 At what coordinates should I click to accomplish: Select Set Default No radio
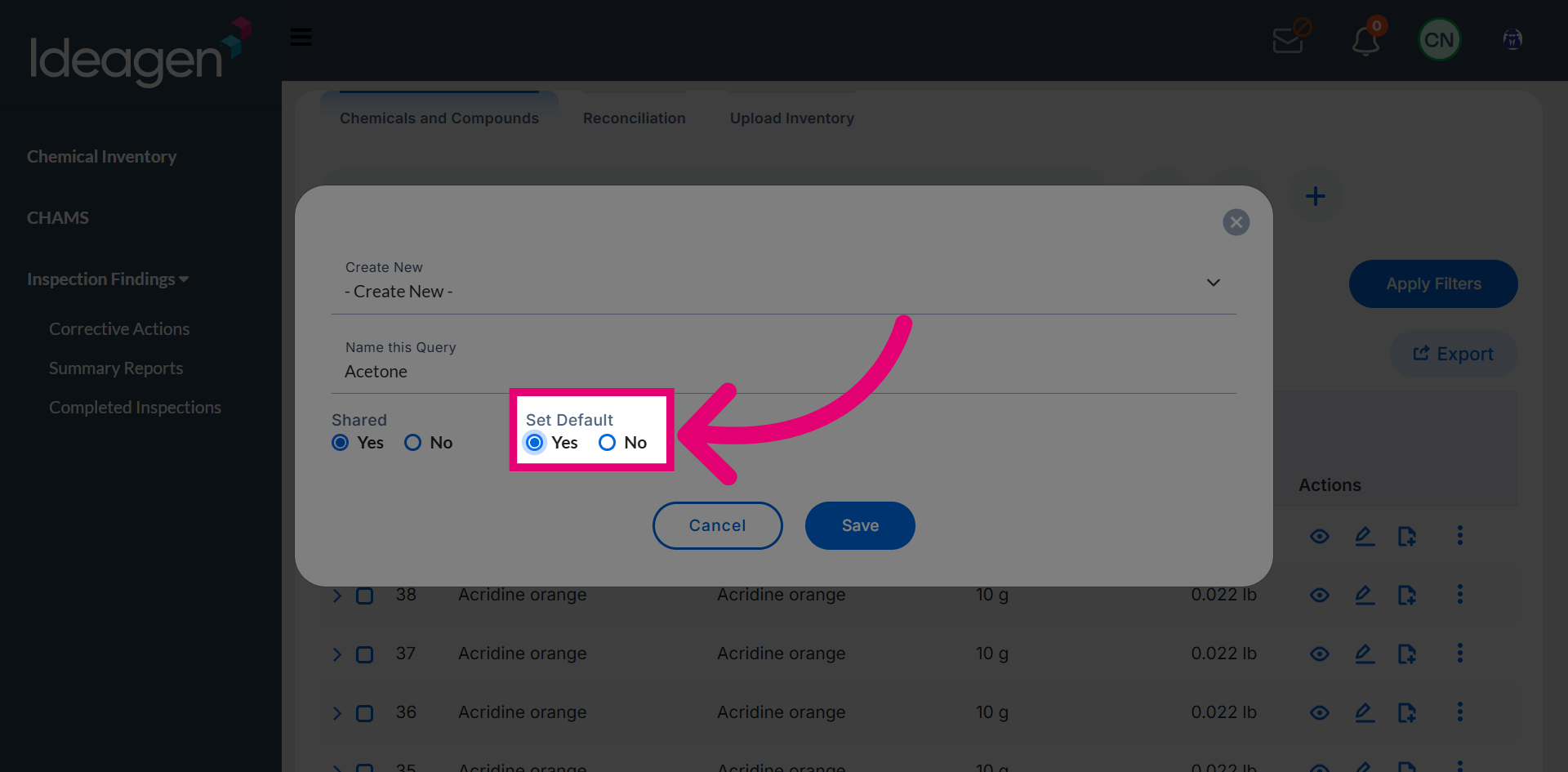607,442
